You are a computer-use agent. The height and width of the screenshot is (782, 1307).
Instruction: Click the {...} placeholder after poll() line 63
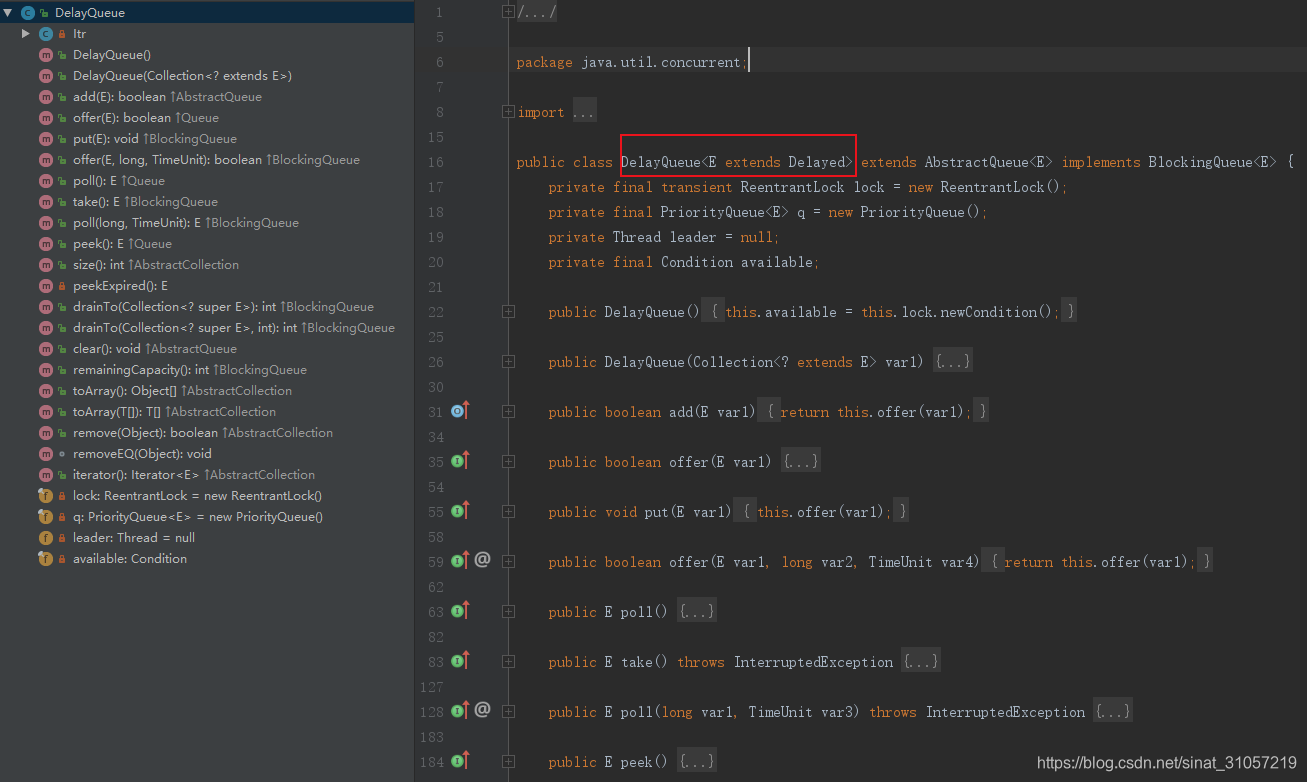697,612
